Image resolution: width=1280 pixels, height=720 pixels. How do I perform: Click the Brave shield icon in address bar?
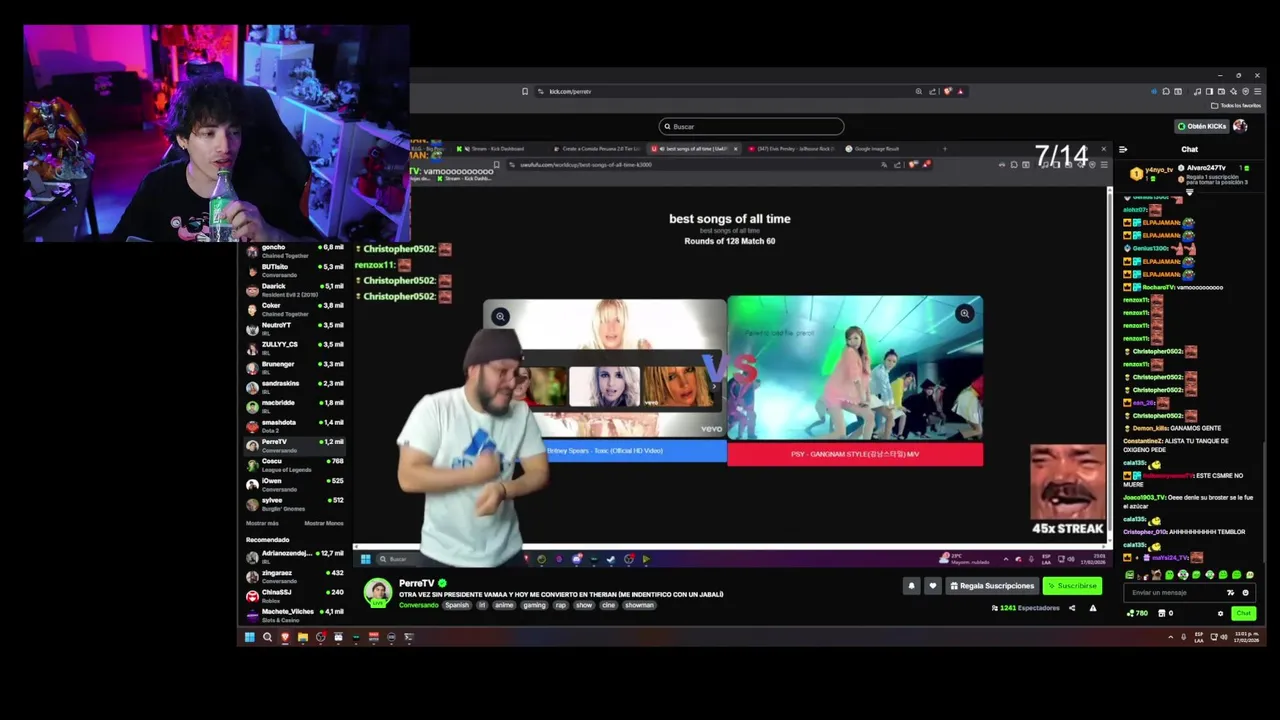click(x=948, y=91)
